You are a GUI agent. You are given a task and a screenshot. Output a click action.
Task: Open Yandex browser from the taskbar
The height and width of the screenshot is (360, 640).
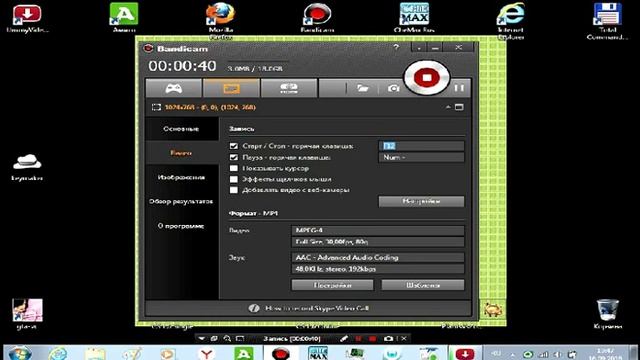(x=207, y=353)
